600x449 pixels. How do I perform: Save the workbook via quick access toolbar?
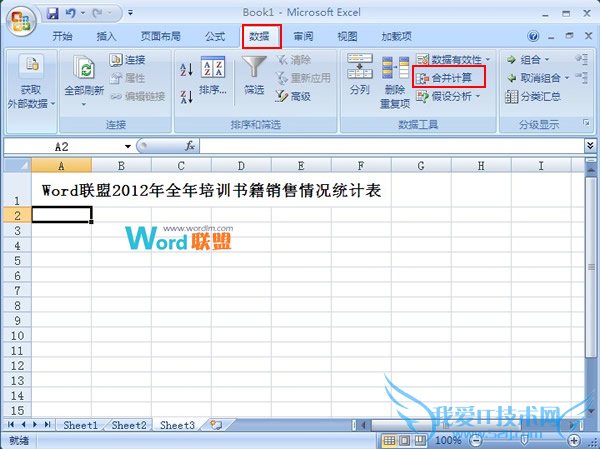coord(52,13)
